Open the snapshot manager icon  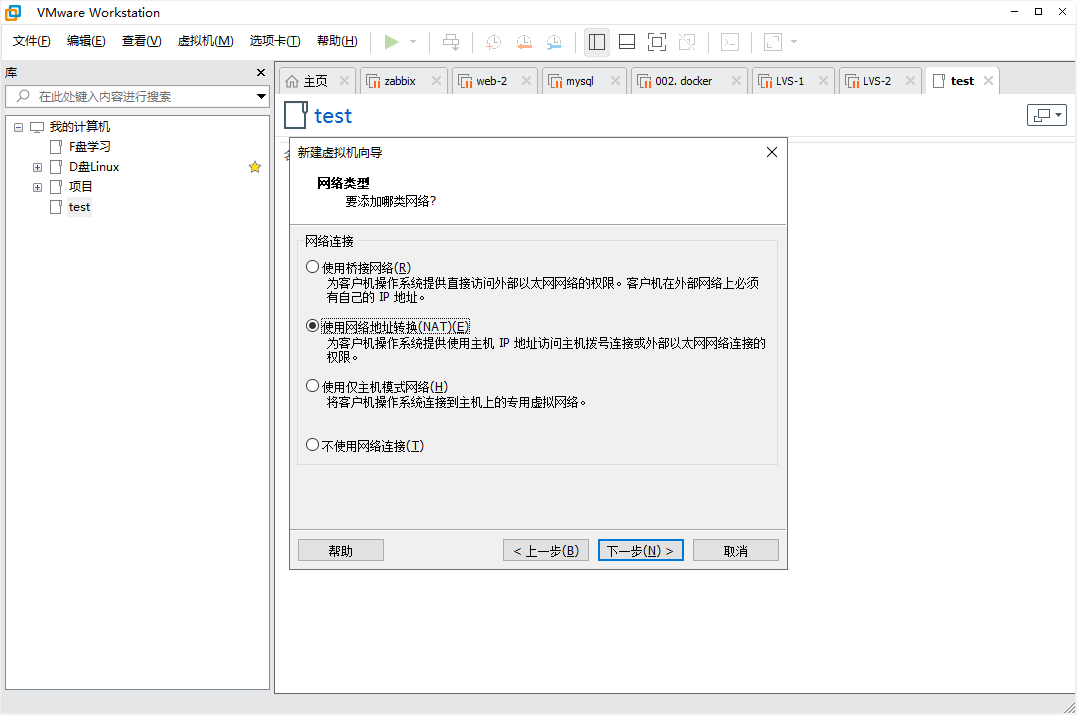click(554, 42)
